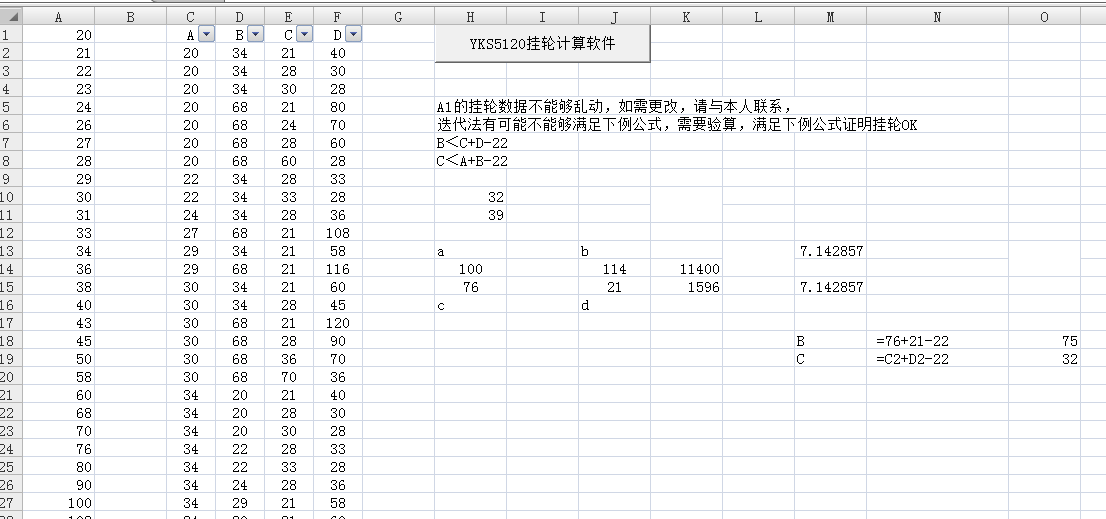Select cell with text 'A1的挂轮数据不能够乱动'
Image resolution: width=1106 pixels, height=519 pixels.
(614, 106)
